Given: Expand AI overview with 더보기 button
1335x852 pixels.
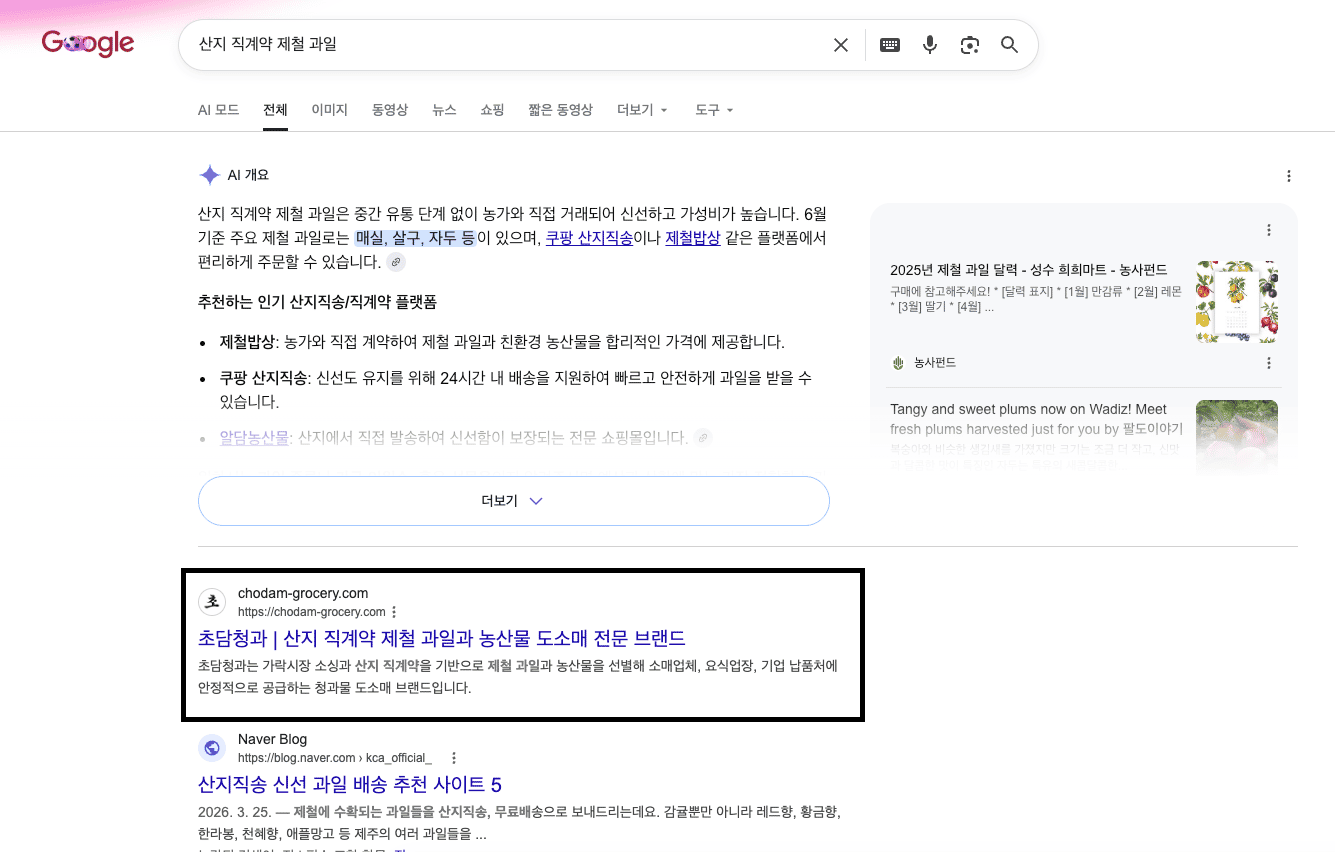Looking at the screenshot, I should pos(514,501).
